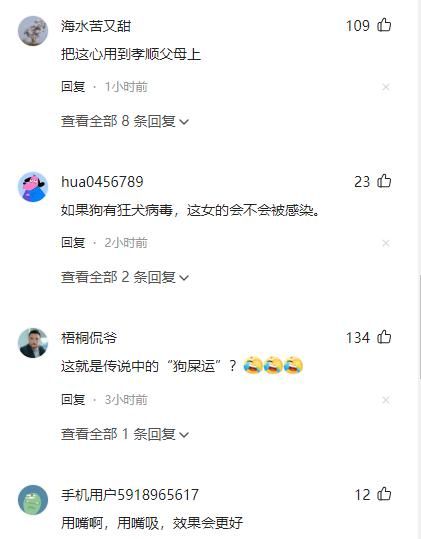This screenshot has width=421, height=539.
Task: Like the comment by 海水苦又甜
Action: pos(384,25)
